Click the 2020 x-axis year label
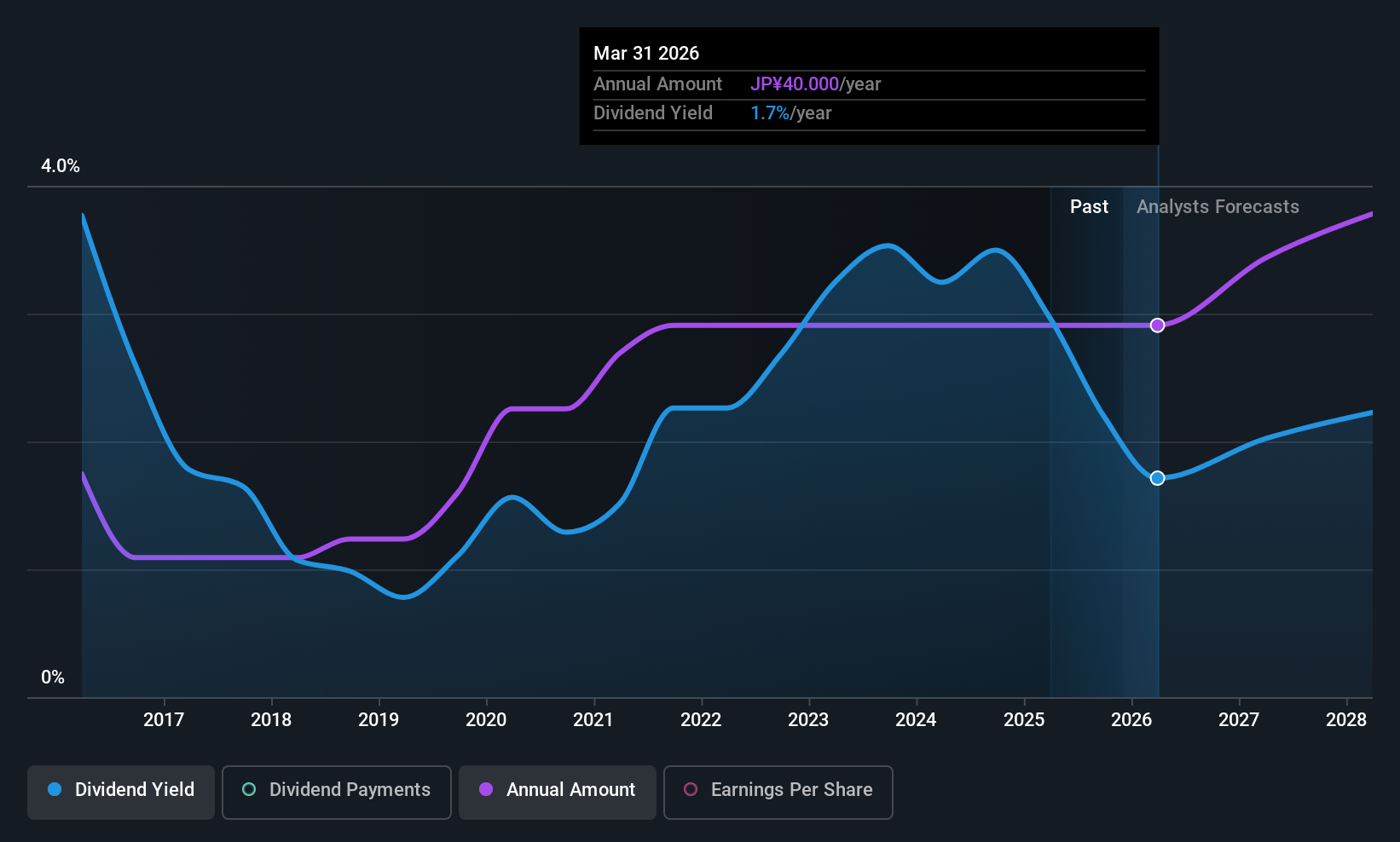 486,720
